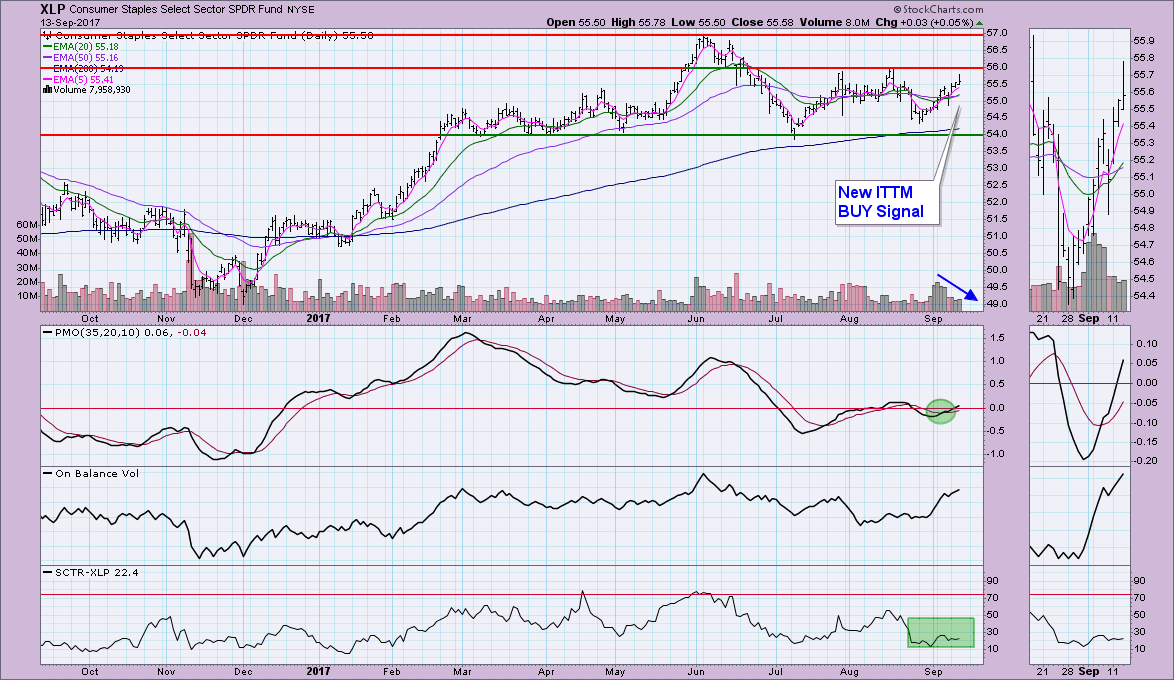
Task: Click the line marker before On Balance Vol
Action: [48, 473]
